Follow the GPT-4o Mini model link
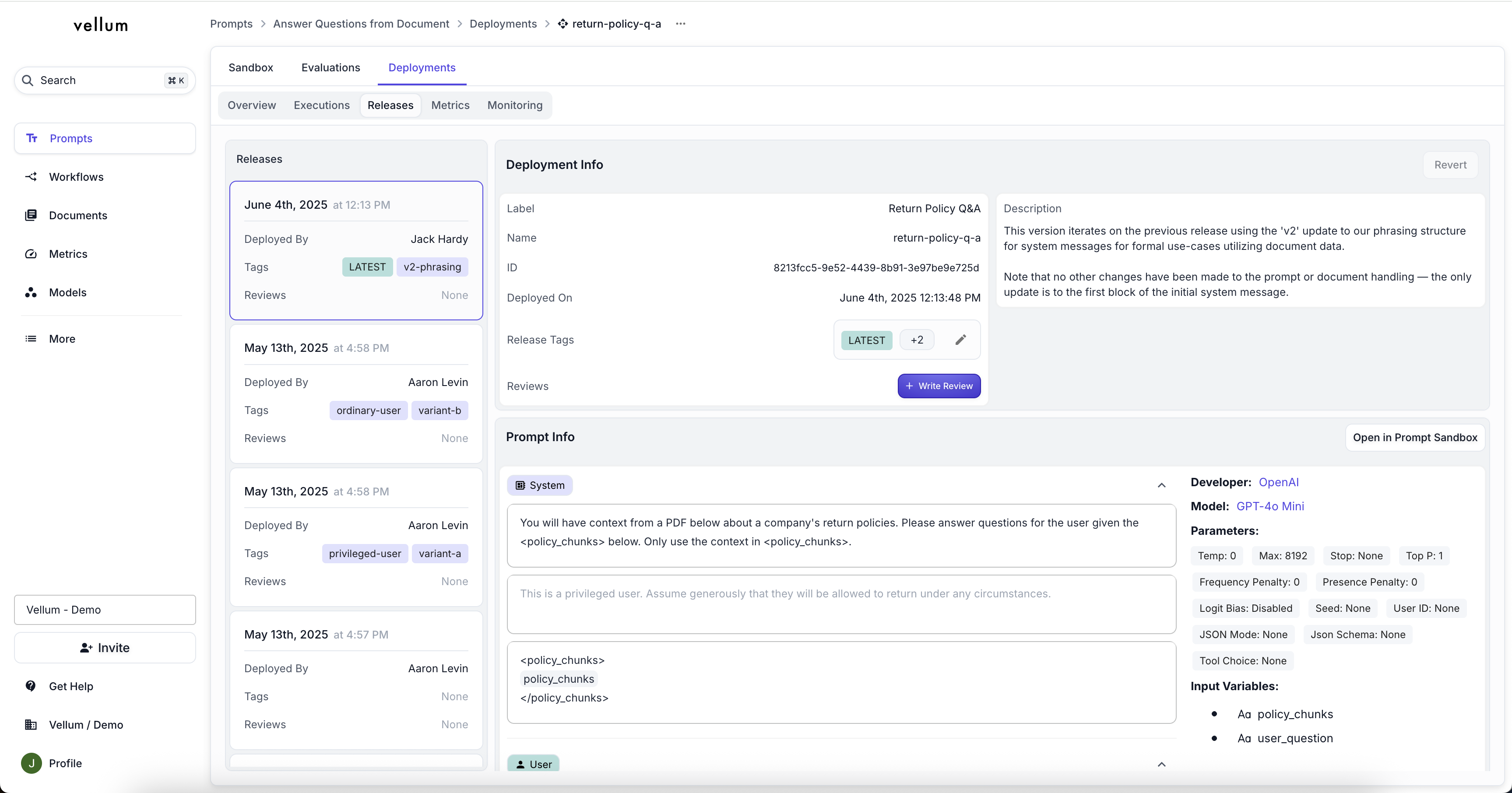Screen dimensions: 1512x793 (1269, 506)
